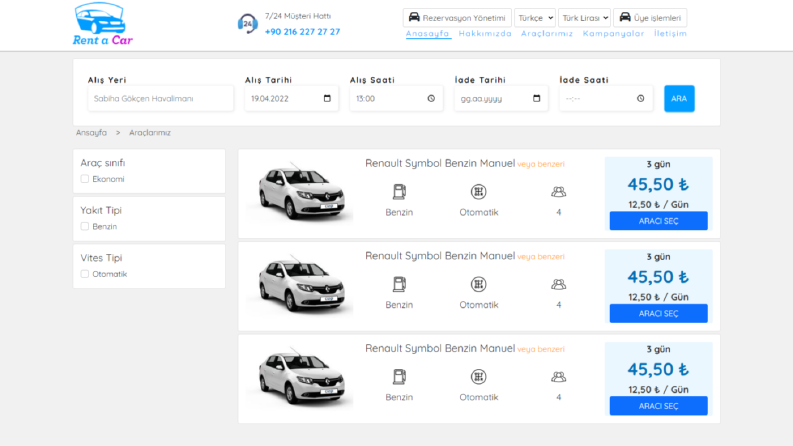Click passengers icon in third listing
Image resolution: width=793 pixels, height=446 pixels.
coord(558,377)
